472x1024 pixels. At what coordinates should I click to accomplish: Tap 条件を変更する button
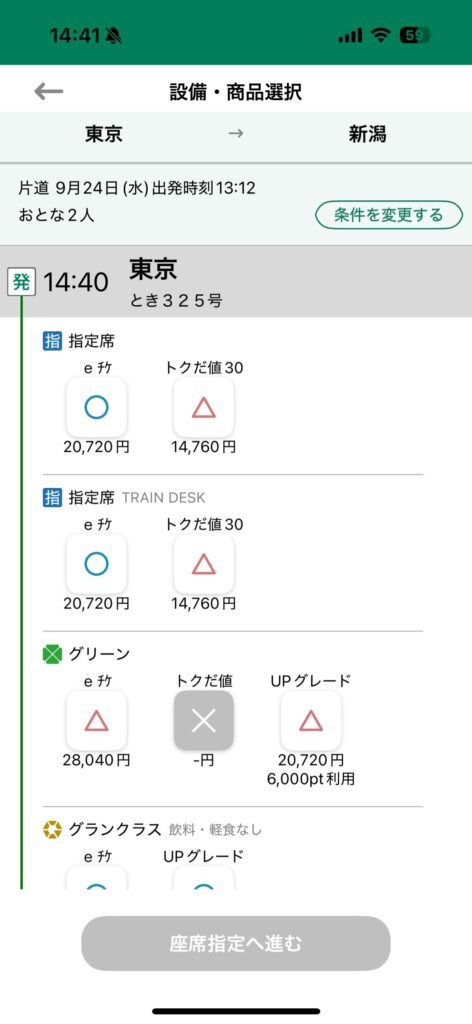pos(389,215)
